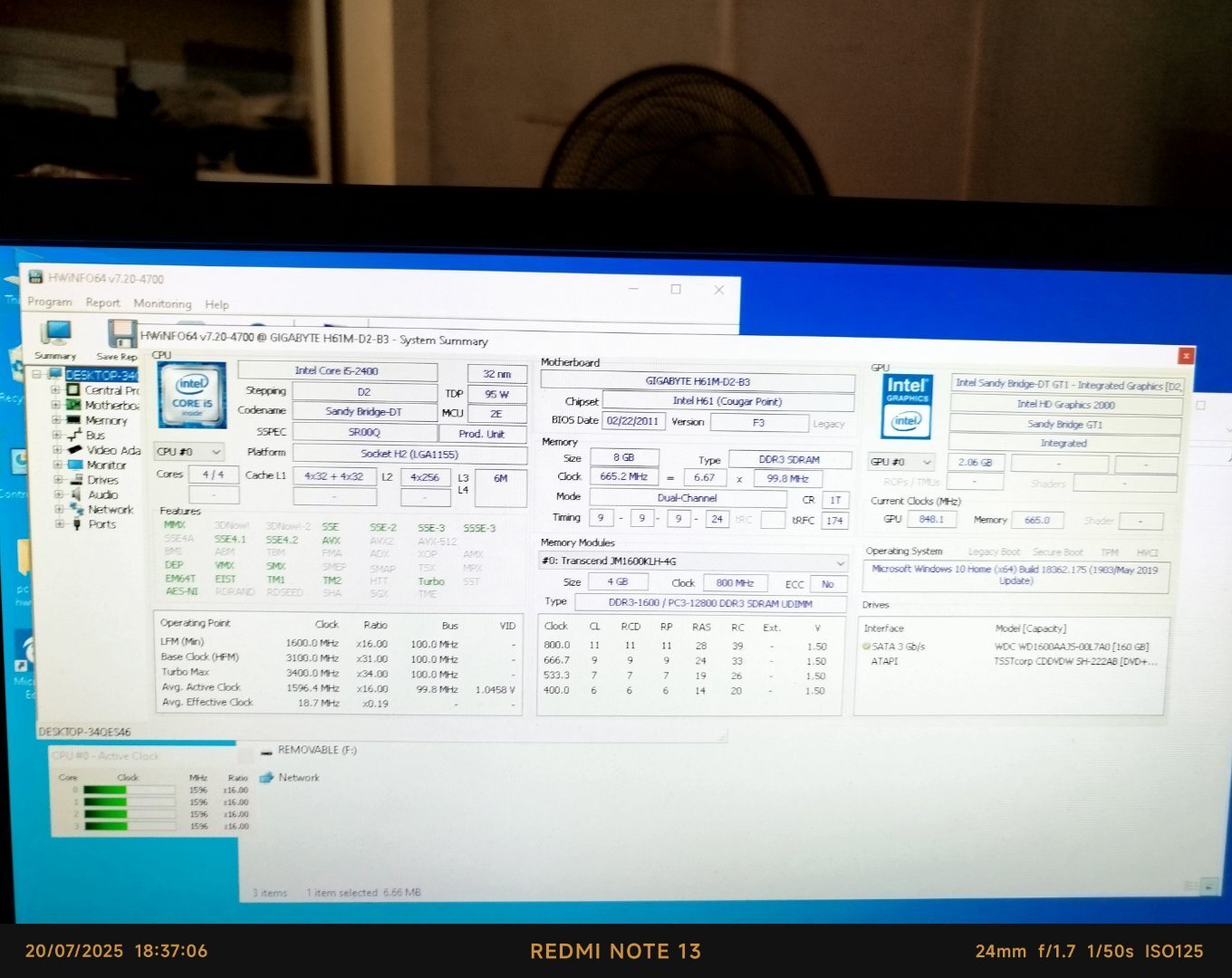Expand the Drives tree node

click(x=57, y=480)
